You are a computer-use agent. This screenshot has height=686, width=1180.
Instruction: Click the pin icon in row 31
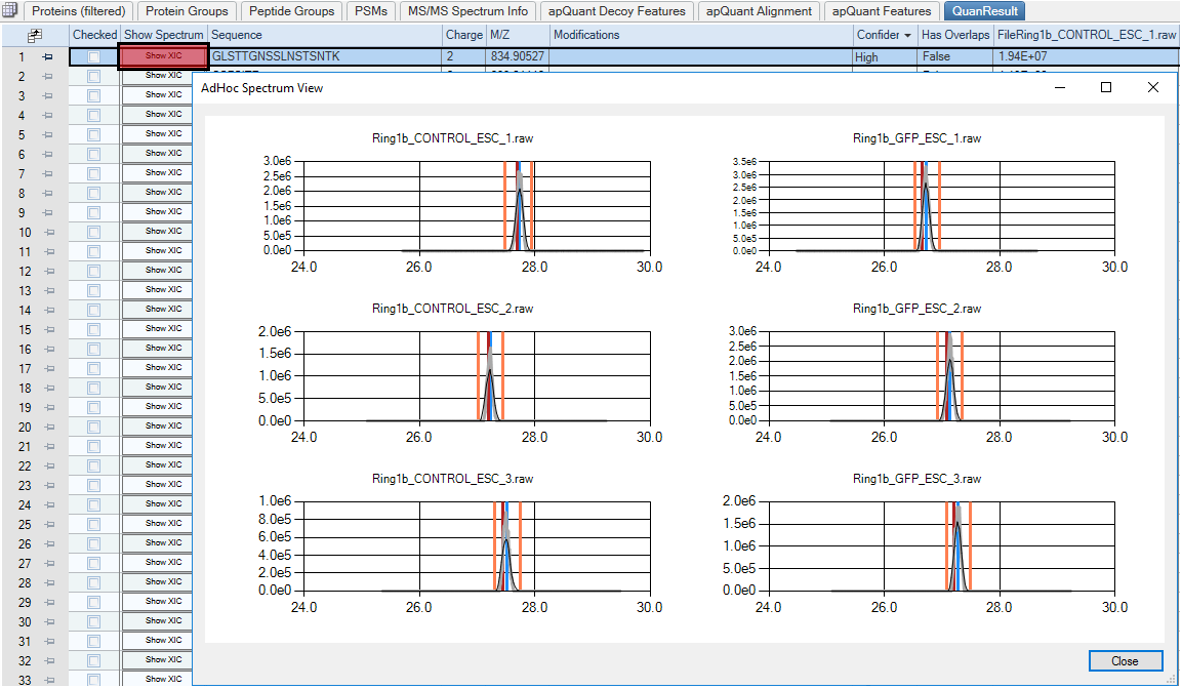[x=50, y=642]
